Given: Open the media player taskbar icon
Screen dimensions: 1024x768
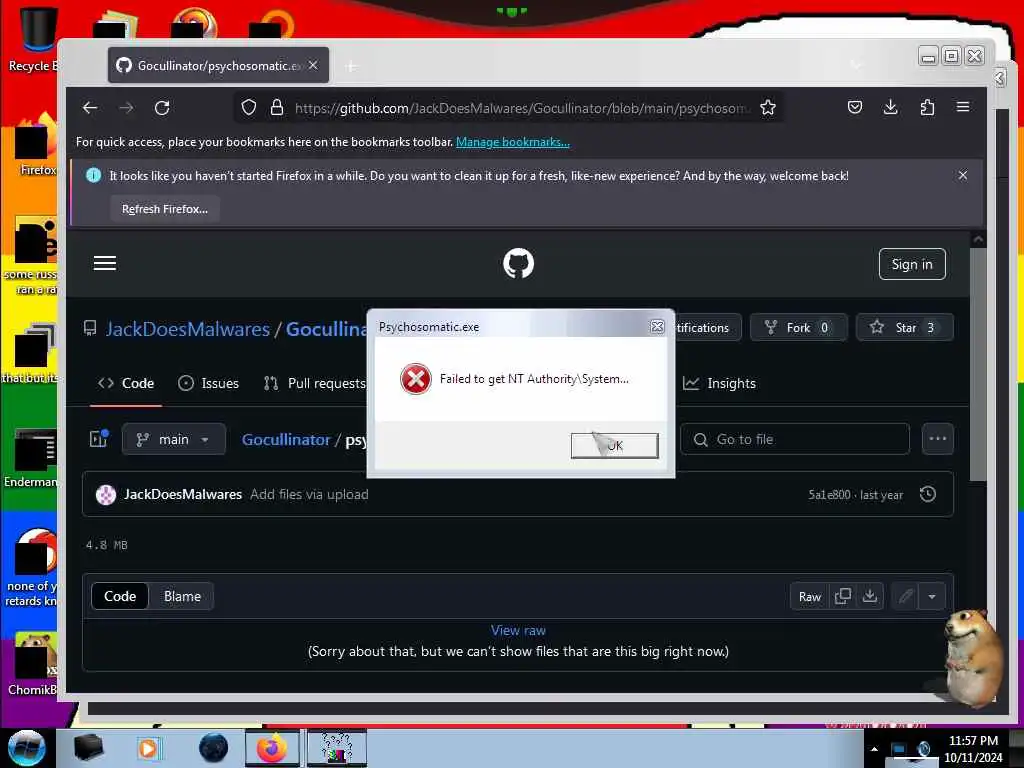Looking at the screenshot, I should click(x=148, y=748).
